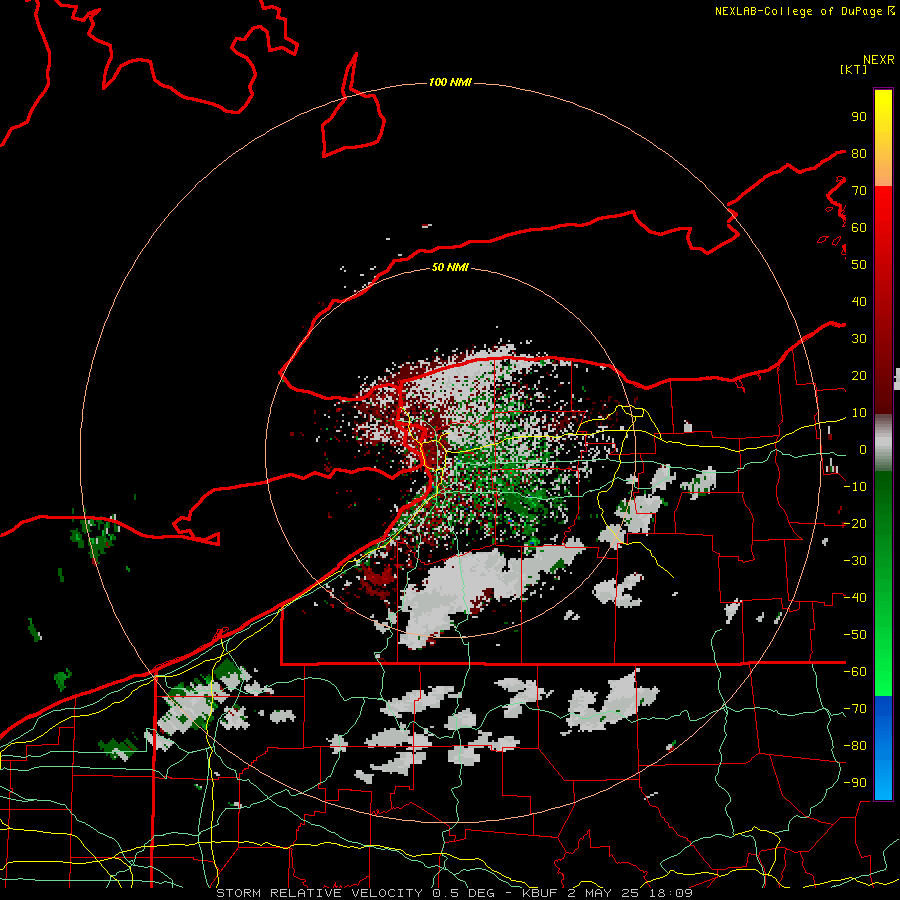Select the 50 NMI range ring label
The image size is (900, 900).
(x=450, y=267)
